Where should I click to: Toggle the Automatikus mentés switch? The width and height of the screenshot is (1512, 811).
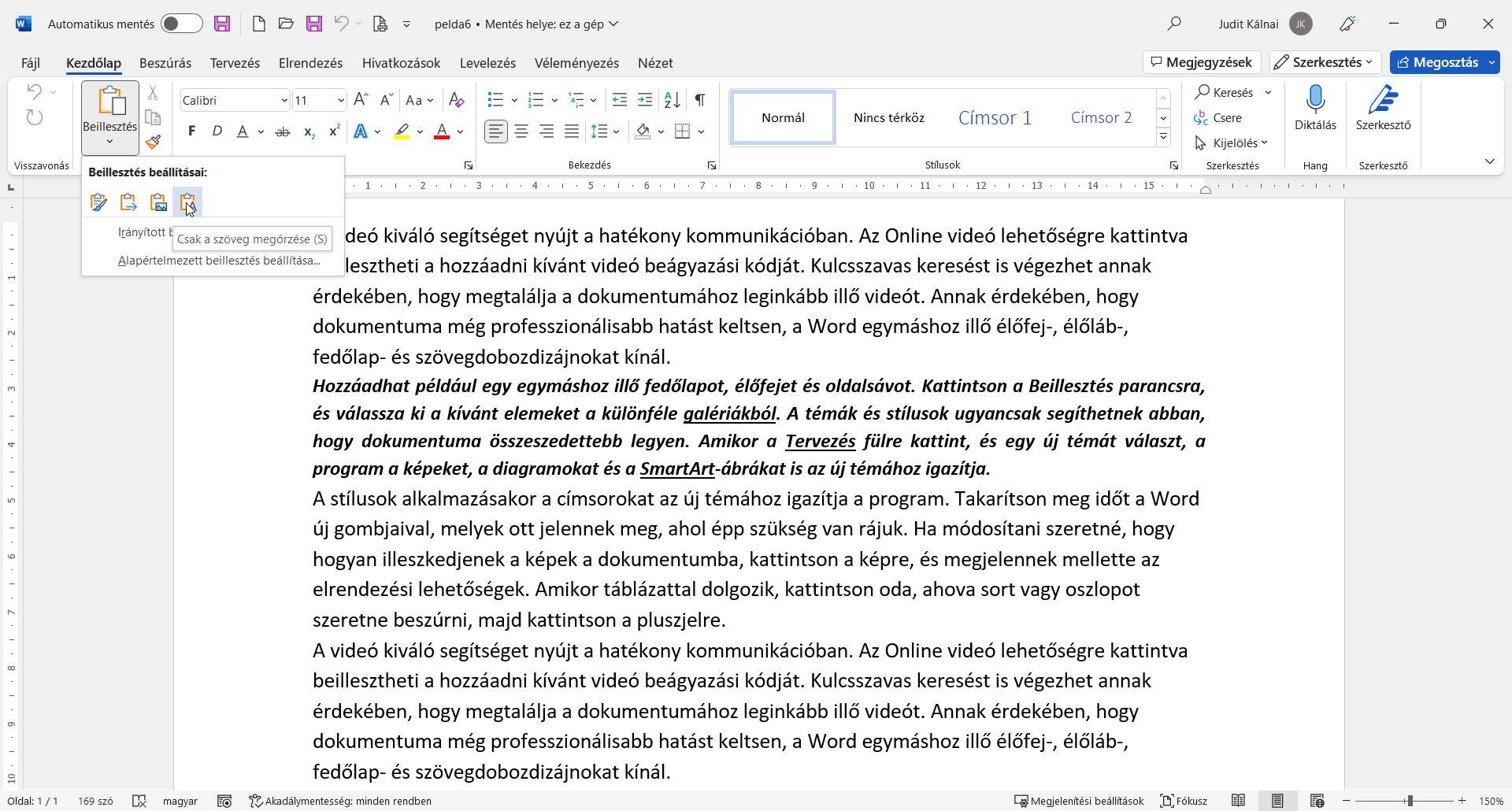pyautogui.click(x=181, y=24)
